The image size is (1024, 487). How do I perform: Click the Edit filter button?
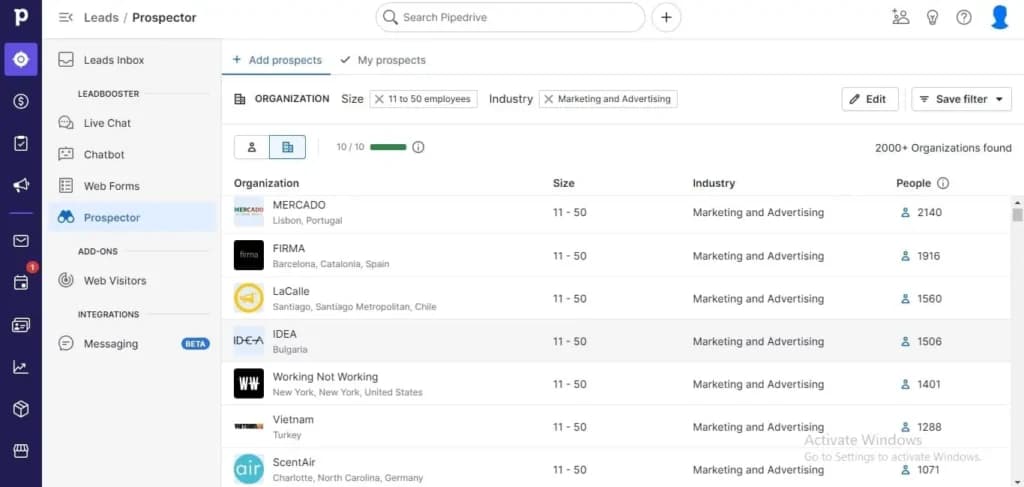pyautogui.click(x=870, y=99)
